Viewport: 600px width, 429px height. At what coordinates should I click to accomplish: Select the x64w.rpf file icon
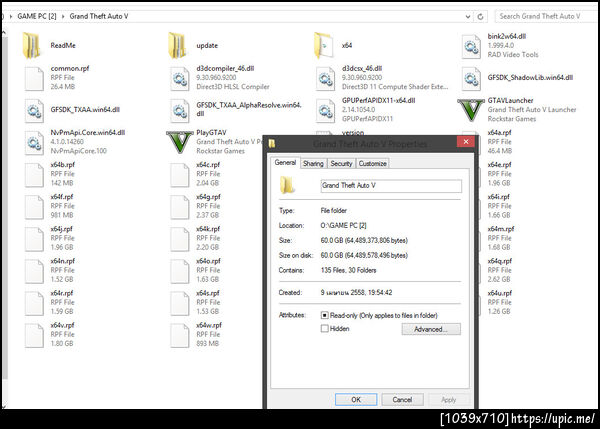tap(179, 335)
